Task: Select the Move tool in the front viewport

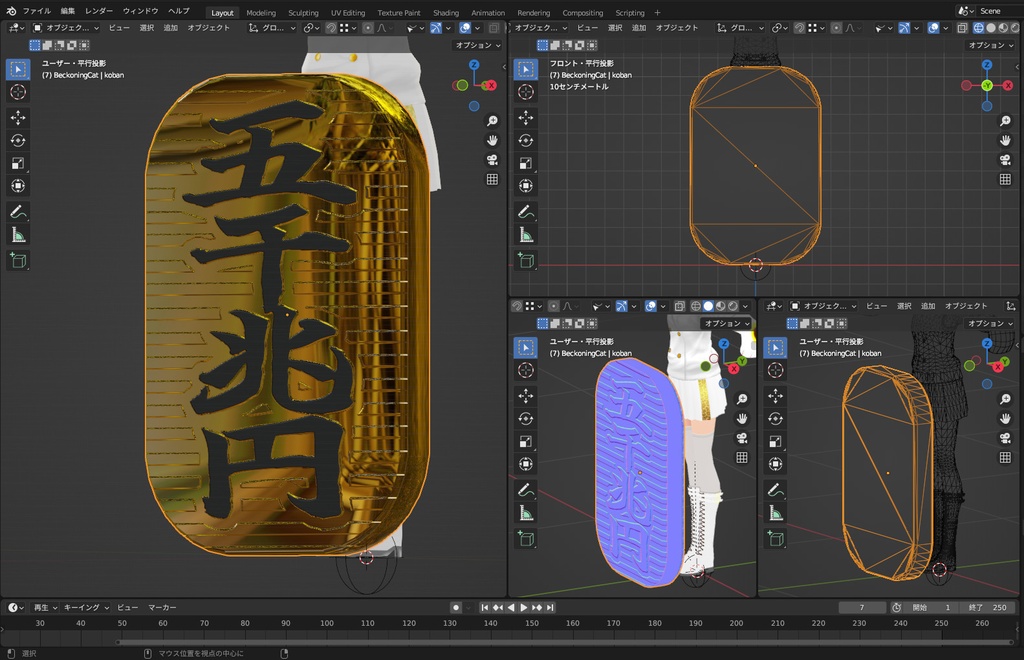Action: pyautogui.click(x=526, y=118)
